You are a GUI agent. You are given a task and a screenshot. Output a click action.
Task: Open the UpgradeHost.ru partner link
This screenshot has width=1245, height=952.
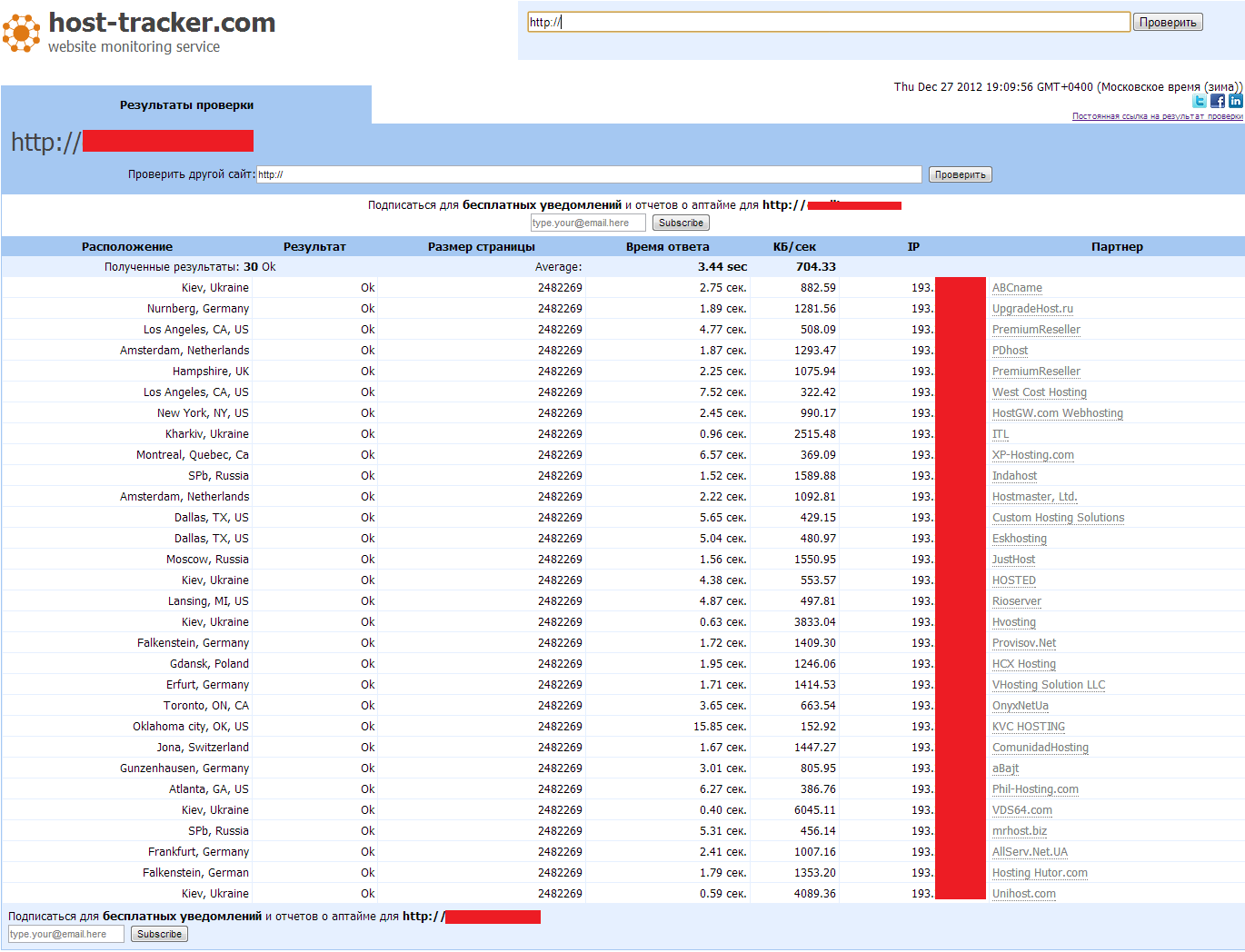1032,309
